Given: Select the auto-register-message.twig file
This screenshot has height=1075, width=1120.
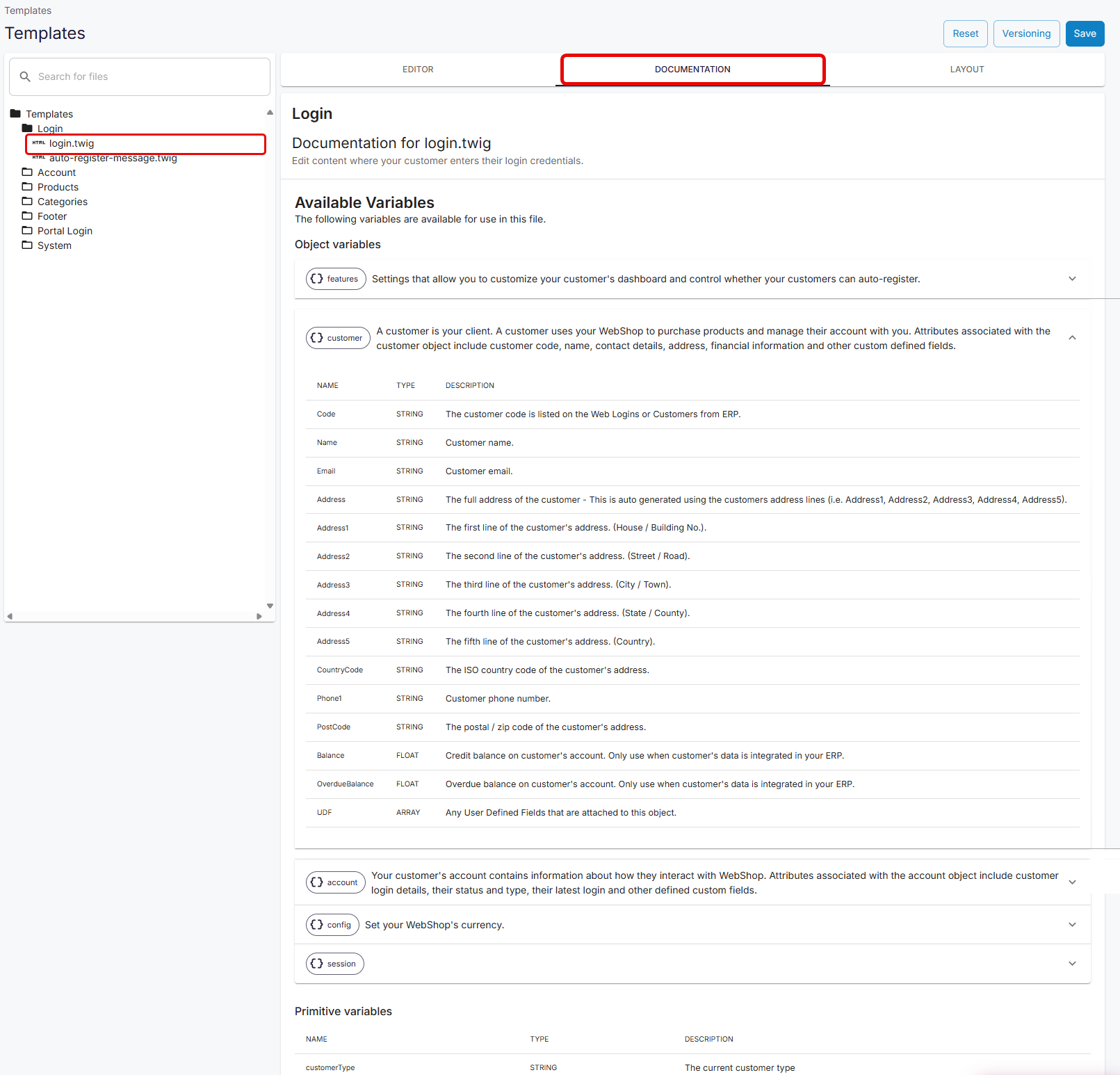Looking at the screenshot, I should [113, 158].
